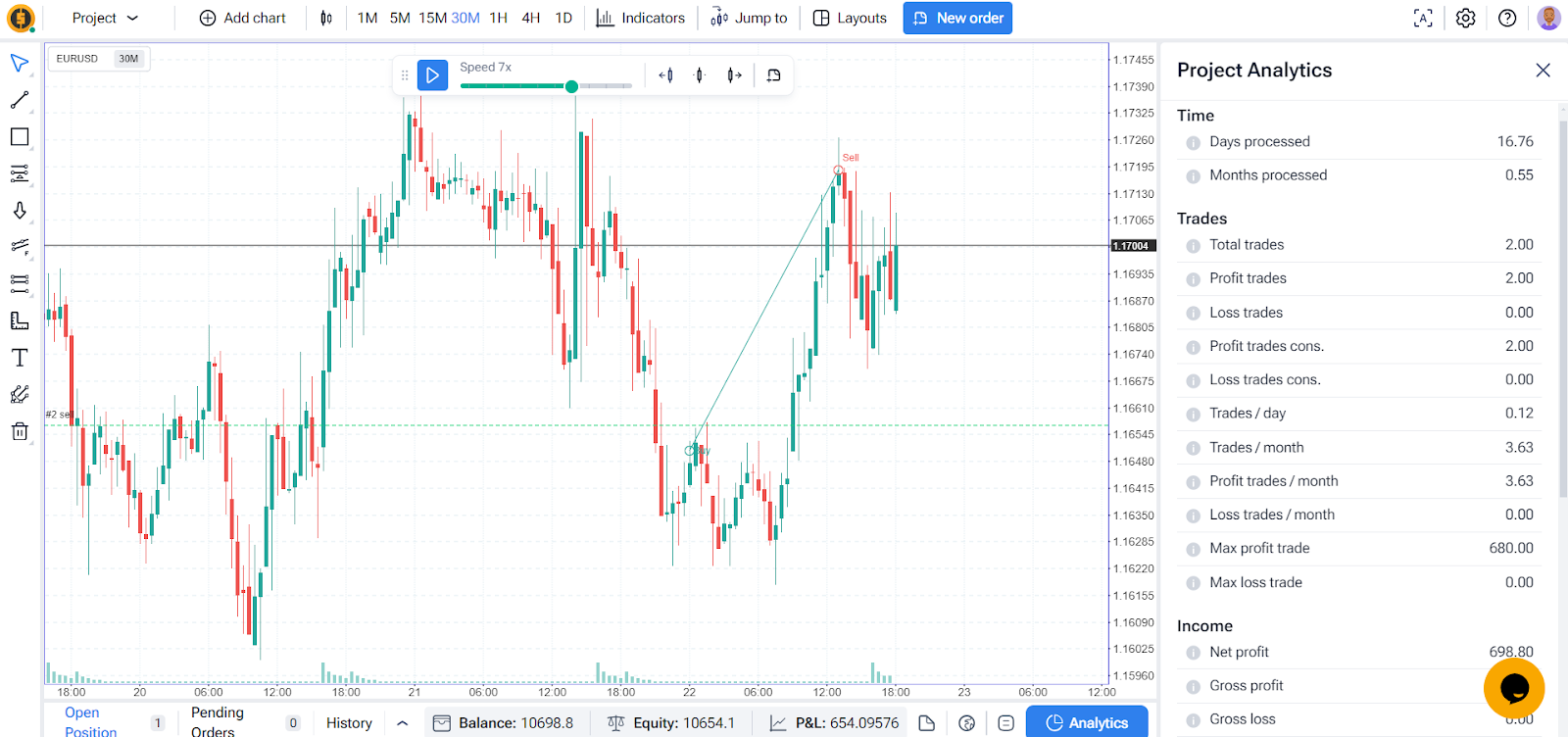Select the trend line drawing tool

pos(20,100)
